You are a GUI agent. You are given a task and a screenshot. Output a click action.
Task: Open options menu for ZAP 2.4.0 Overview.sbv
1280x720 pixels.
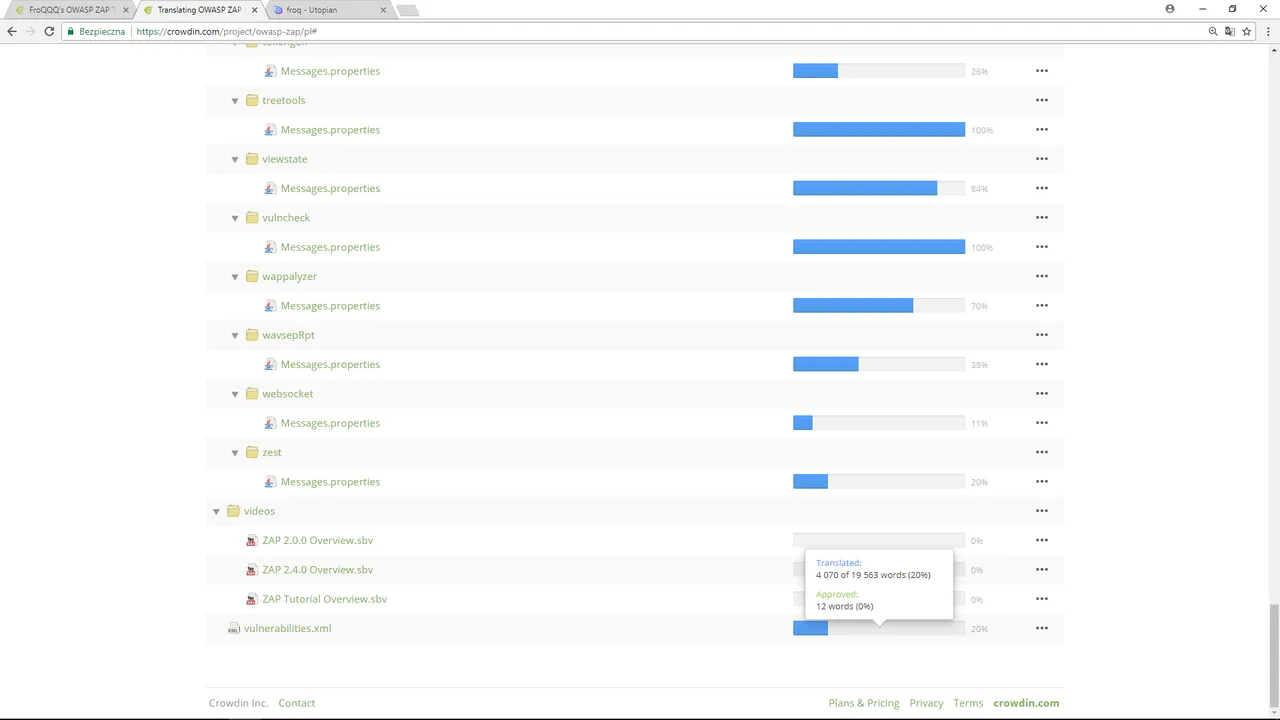[x=1042, y=569]
